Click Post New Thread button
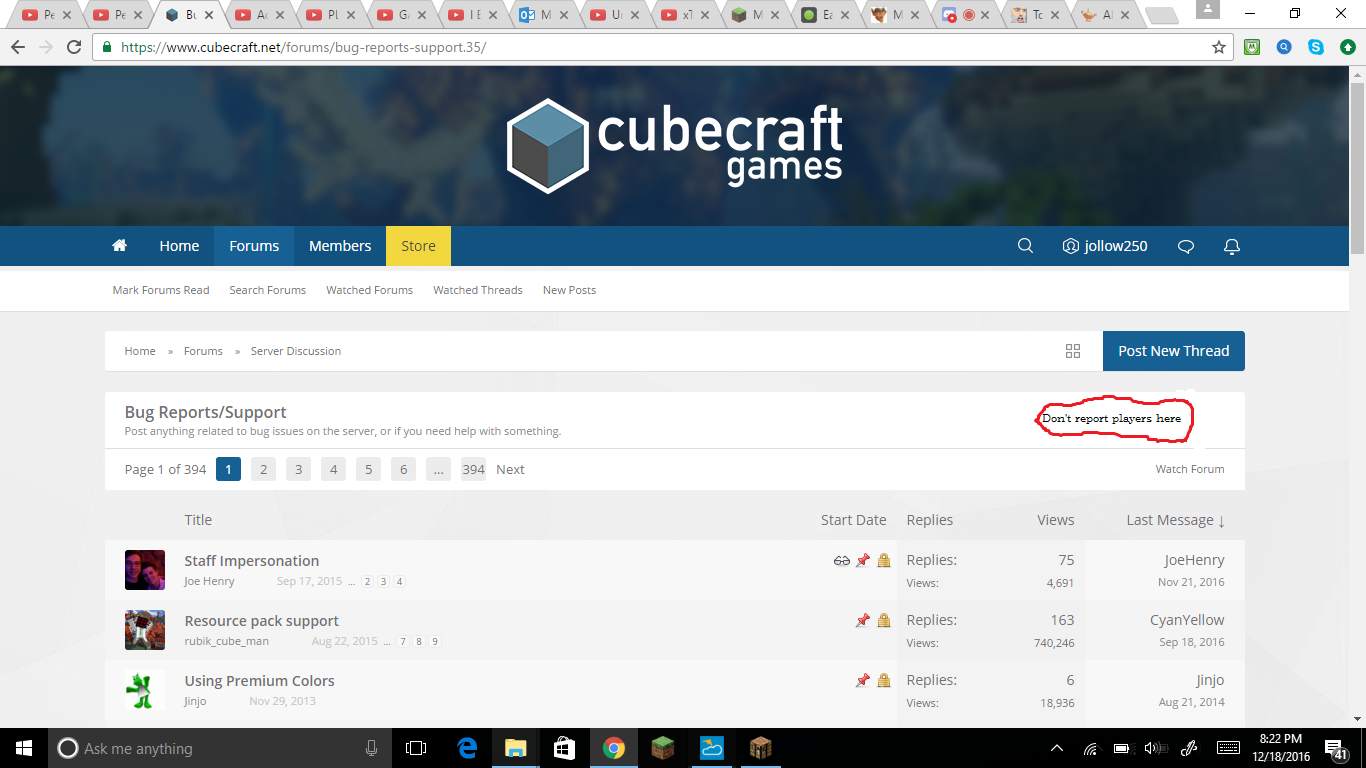The width and height of the screenshot is (1366, 768). point(1174,351)
